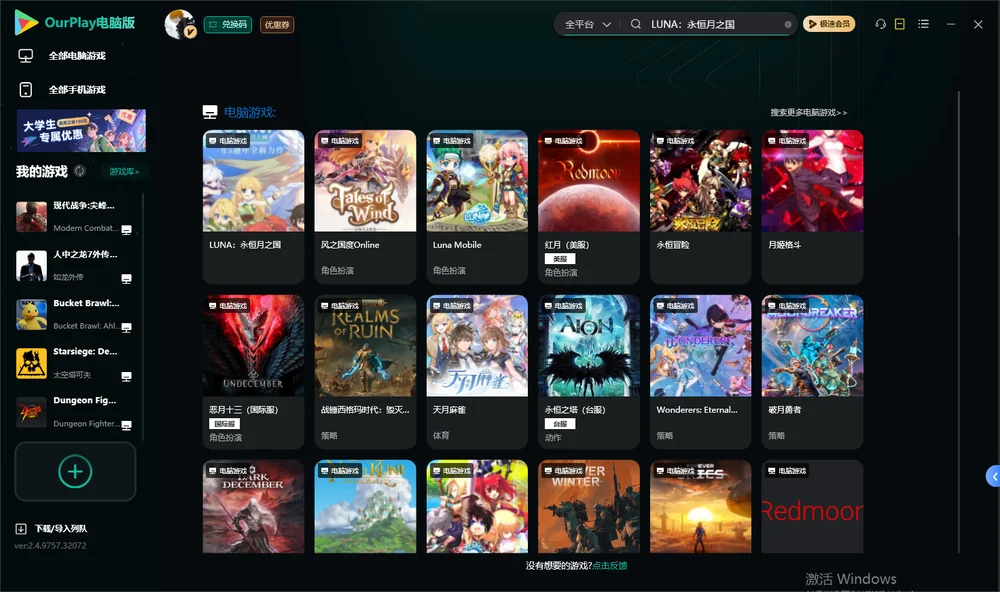This screenshot has width=1000, height=592.
Task: Open the 风之国度Online Tales of Wind card
Action: (365, 207)
